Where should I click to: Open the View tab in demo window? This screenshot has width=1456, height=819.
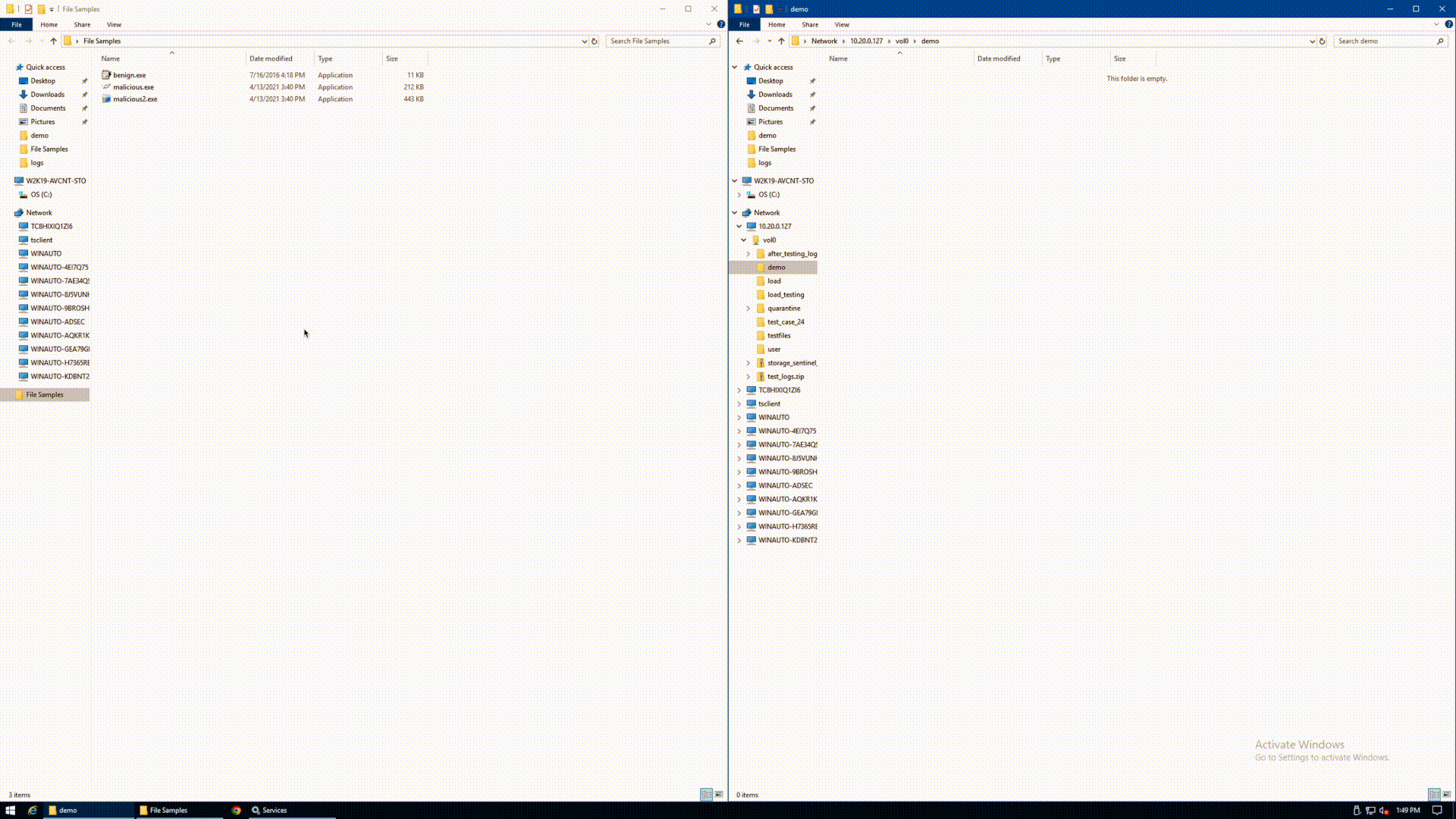point(842,24)
